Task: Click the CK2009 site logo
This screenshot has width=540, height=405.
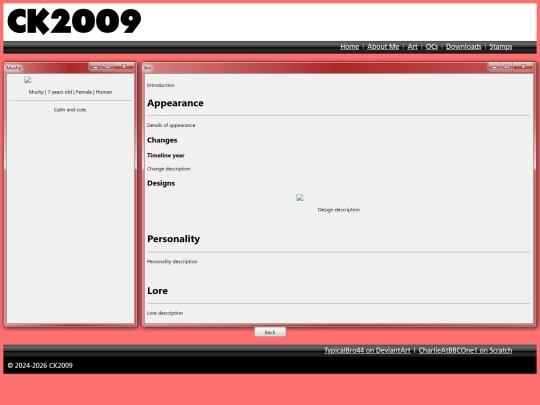Action: coord(74,21)
